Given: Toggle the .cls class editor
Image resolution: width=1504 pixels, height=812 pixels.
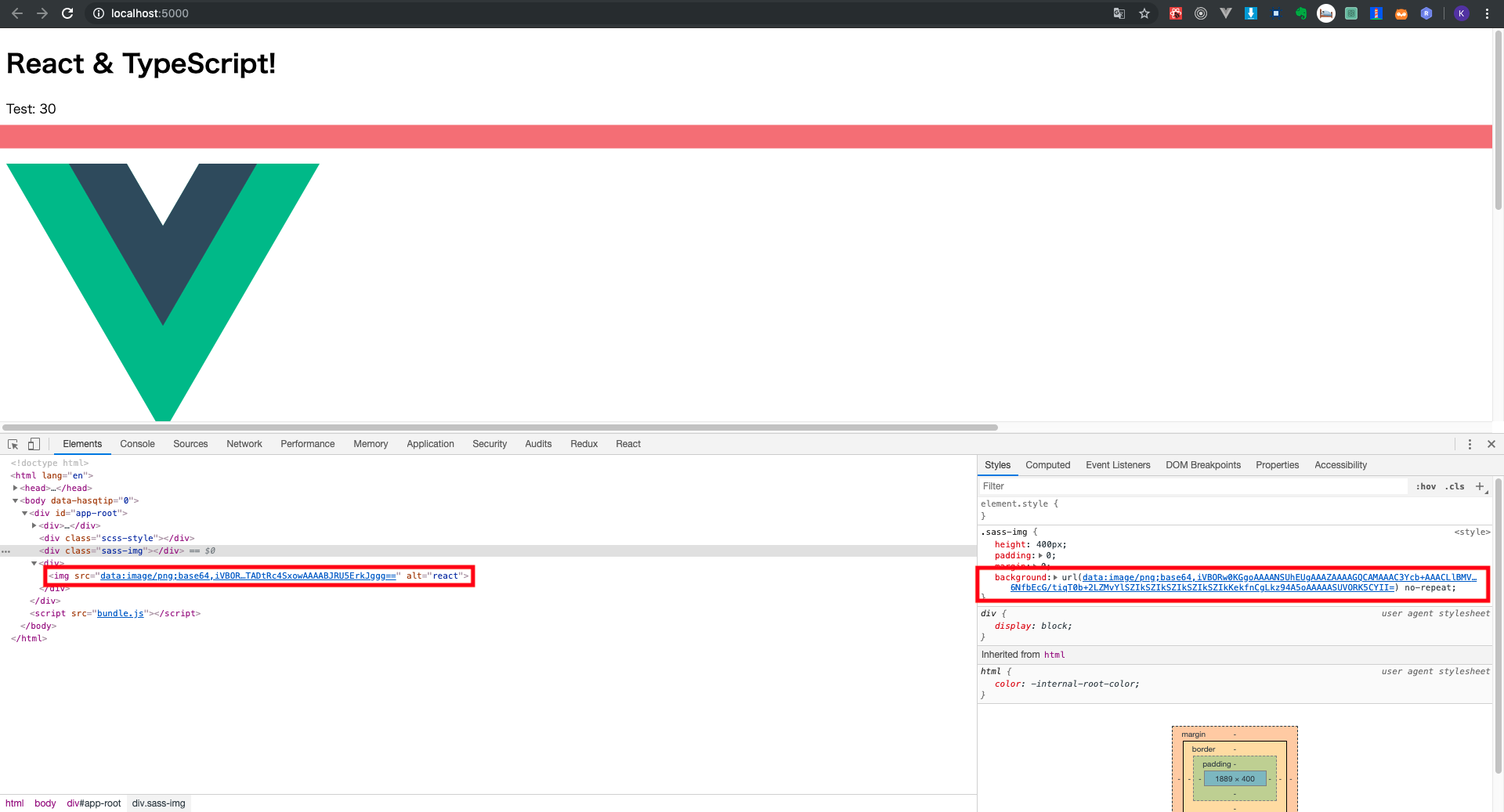Looking at the screenshot, I should (1455, 486).
